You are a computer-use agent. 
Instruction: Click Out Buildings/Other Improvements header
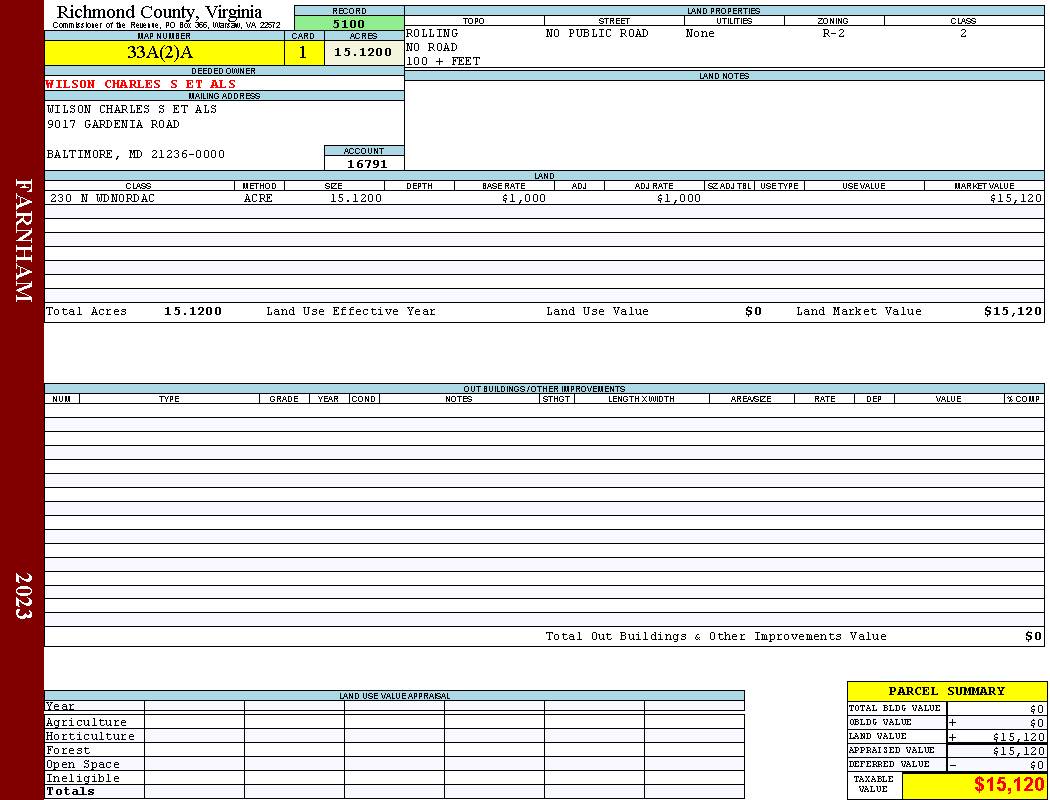(x=544, y=388)
